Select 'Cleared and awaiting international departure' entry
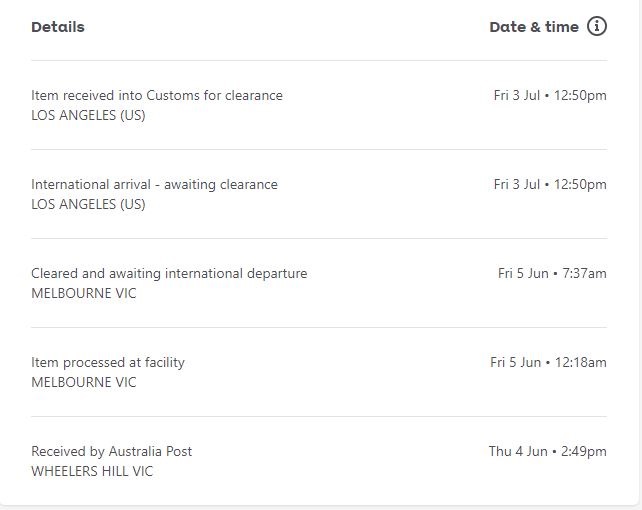Viewport: 642px width, 510px height. point(169,274)
